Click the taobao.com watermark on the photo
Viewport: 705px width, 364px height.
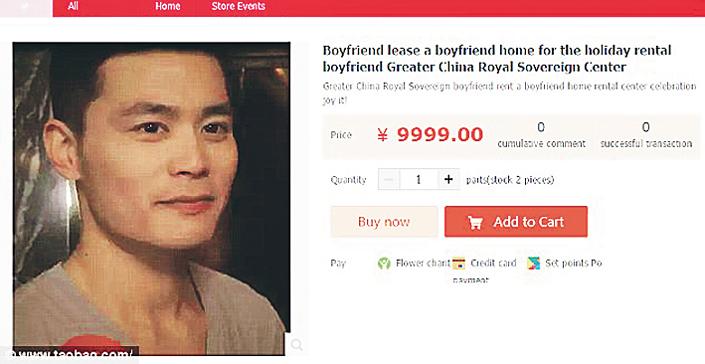point(72,354)
